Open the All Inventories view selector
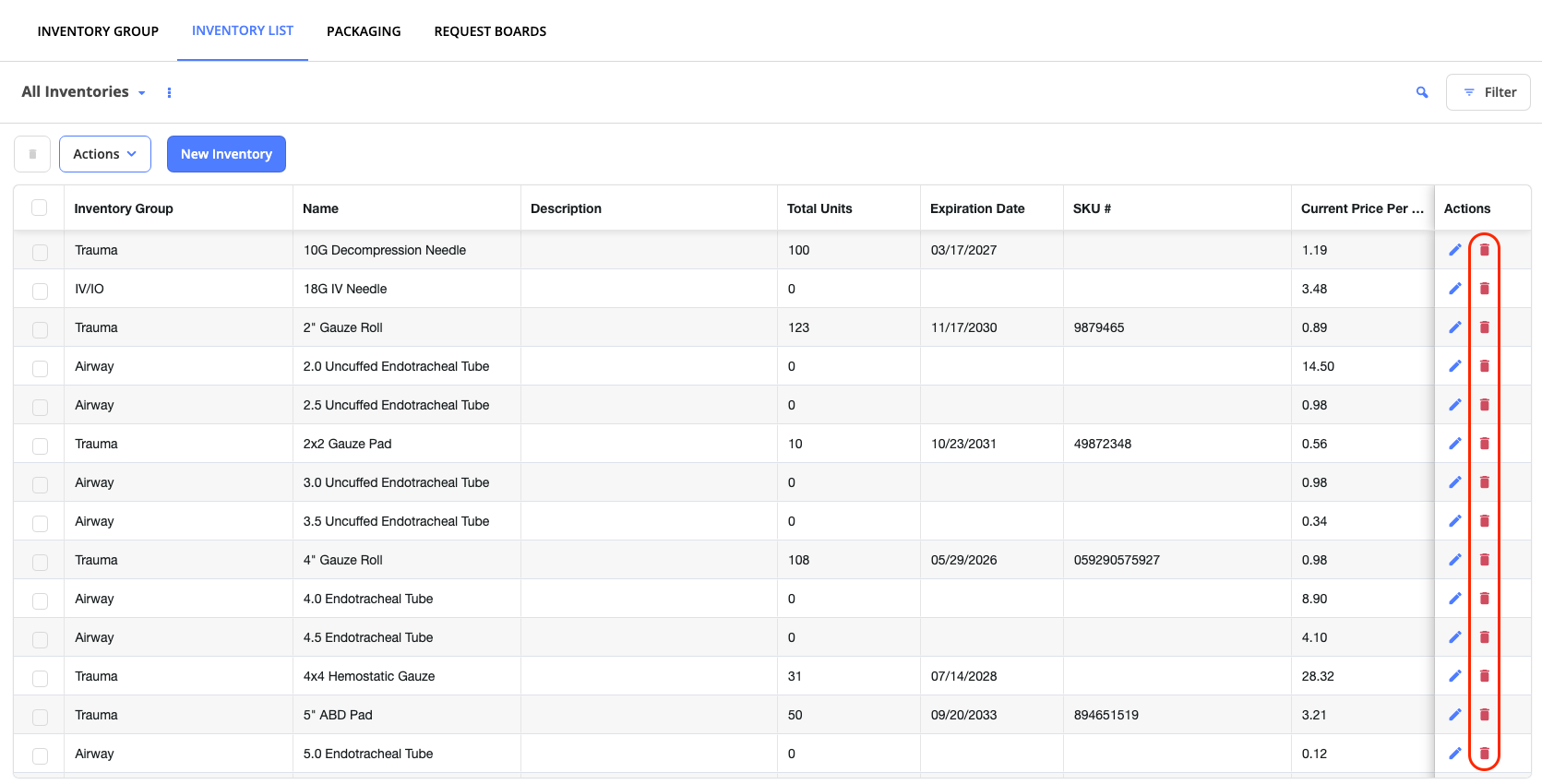This screenshot has width=1542, height=784. click(x=84, y=92)
